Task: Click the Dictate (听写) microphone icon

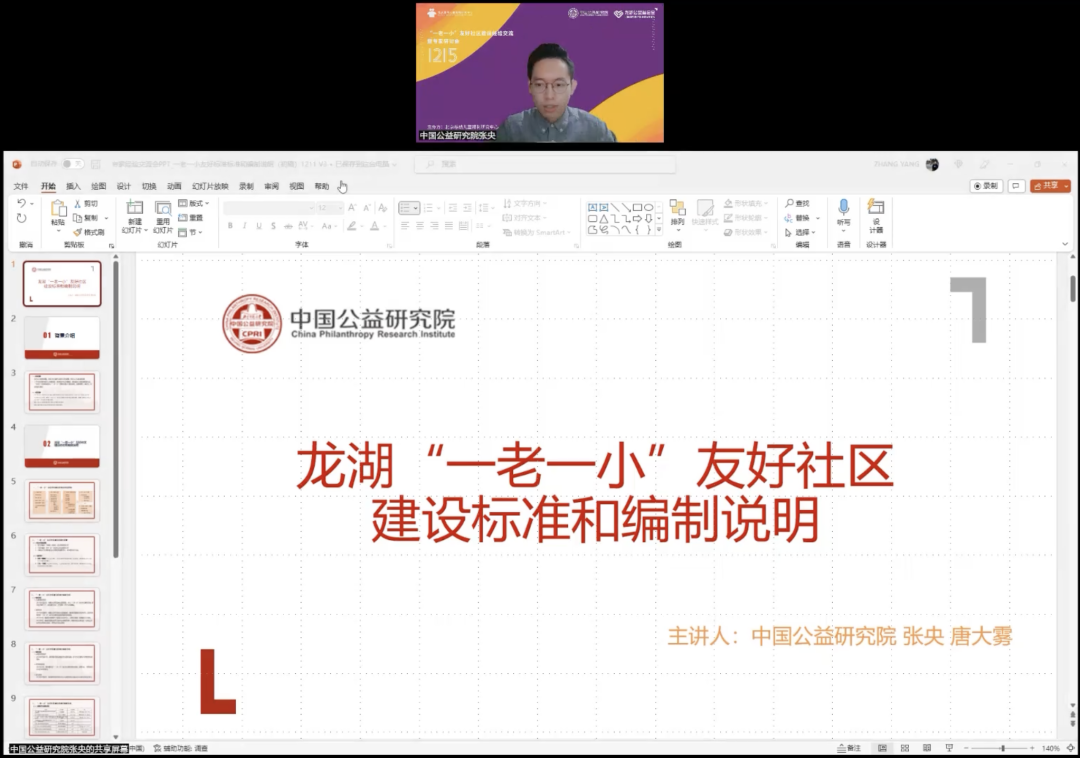Action: click(844, 207)
